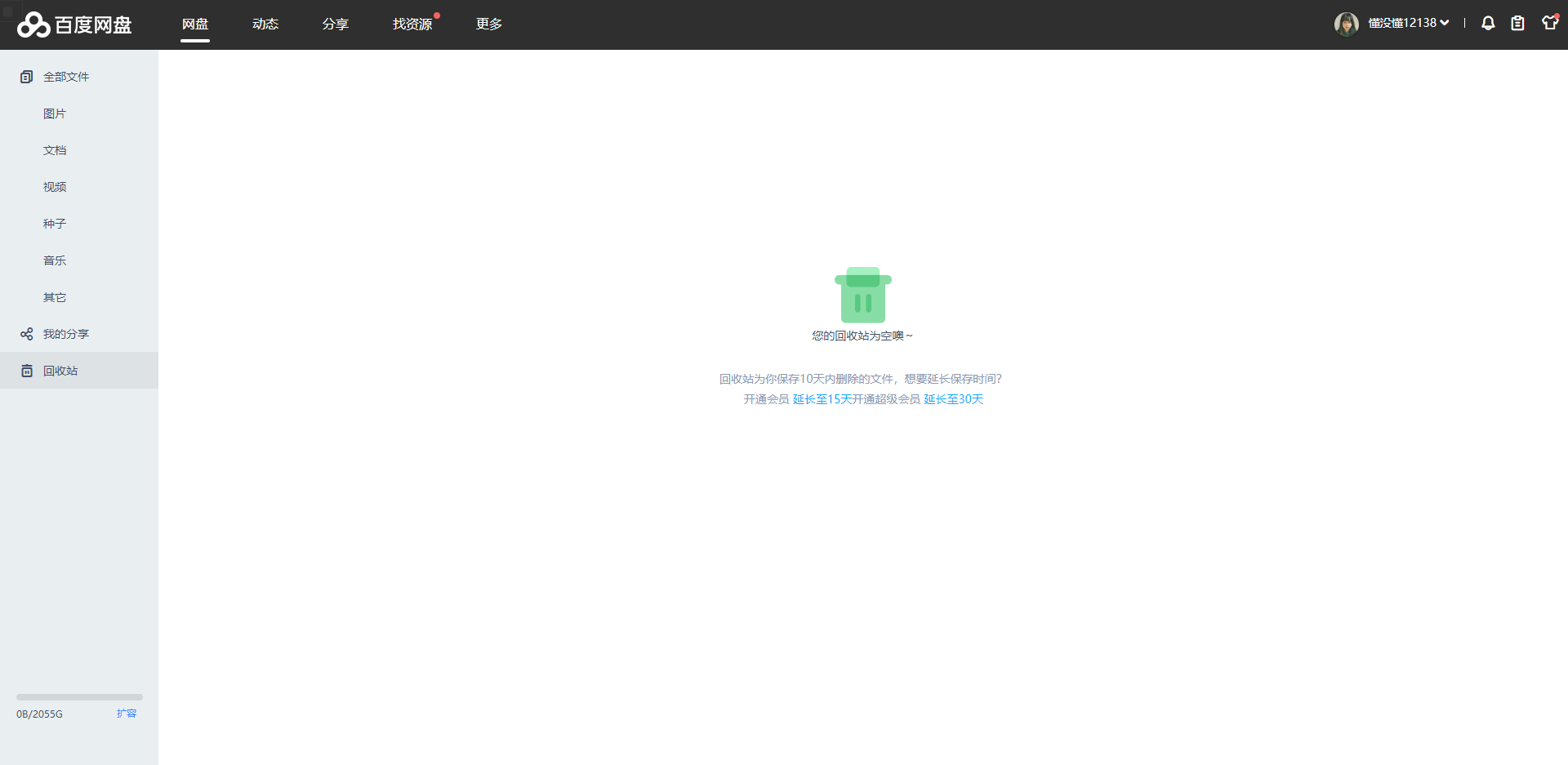Switch to the 动态 tab
Screen dimensions: 1568x765
pyautogui.click(x=265, y=24)
